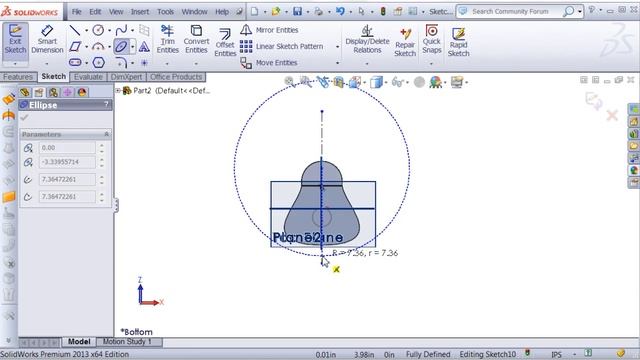The image size is (640, 360).
Task: Select the sketch Text tool
Action: click(144, 47)
